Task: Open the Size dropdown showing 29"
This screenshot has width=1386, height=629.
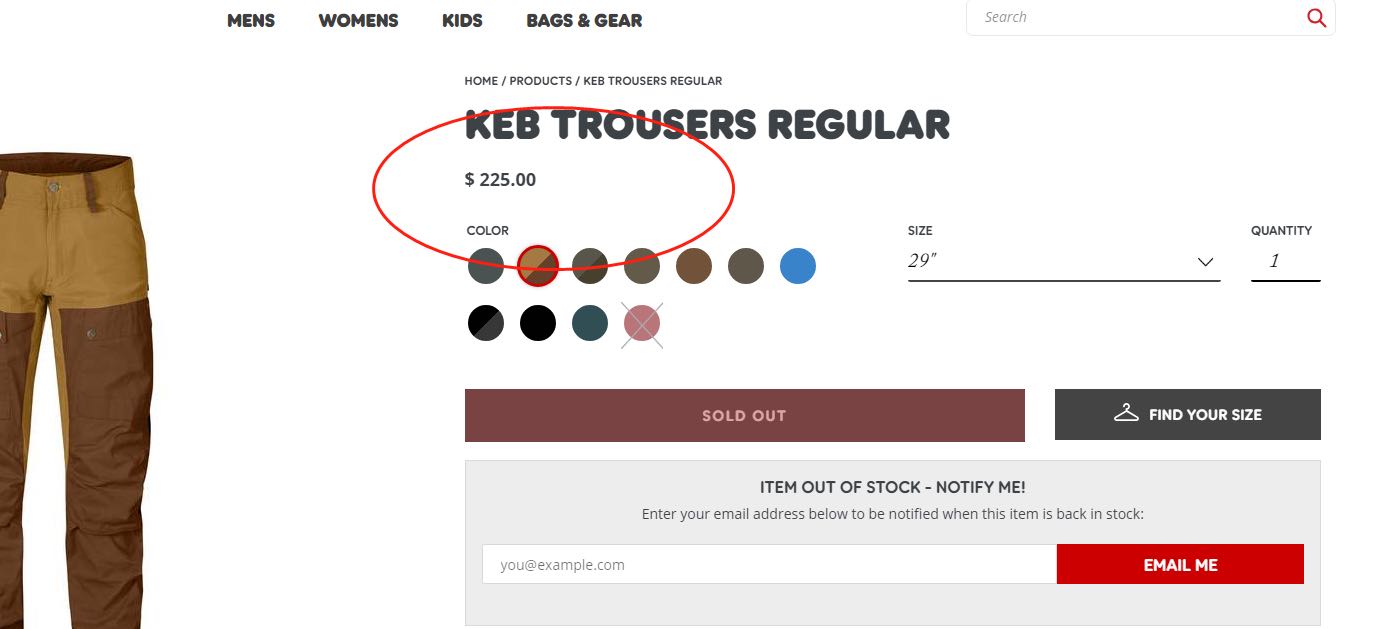Action: (1063, 262)
